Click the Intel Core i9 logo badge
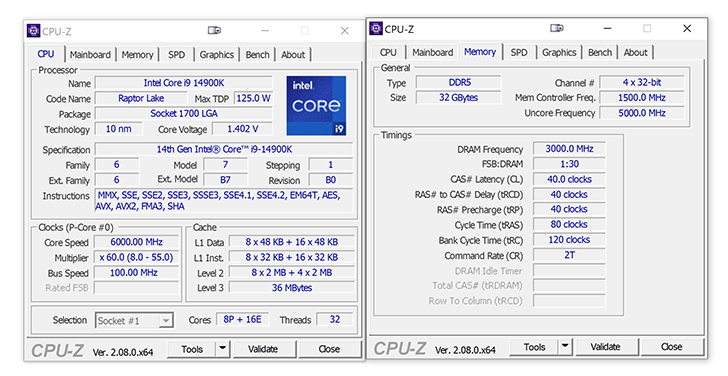The image size is (728, 376). [316, 106]
